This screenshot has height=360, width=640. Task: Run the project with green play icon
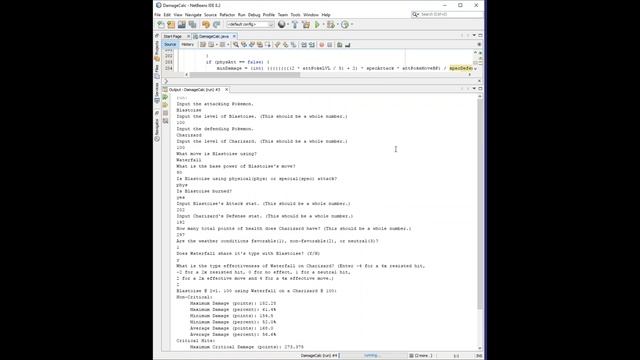317,24
